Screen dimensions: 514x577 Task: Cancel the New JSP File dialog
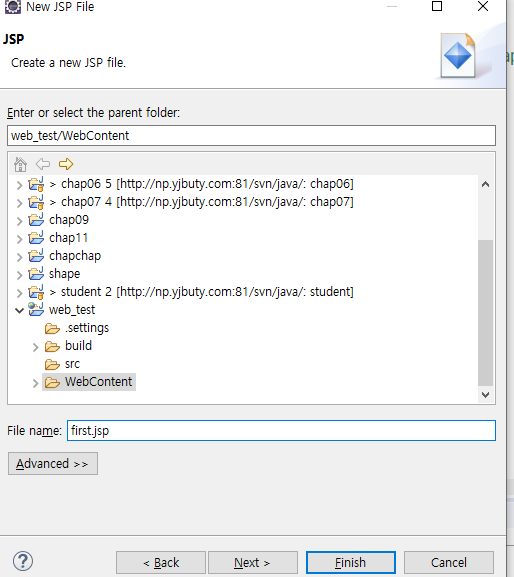click(449, 562)
